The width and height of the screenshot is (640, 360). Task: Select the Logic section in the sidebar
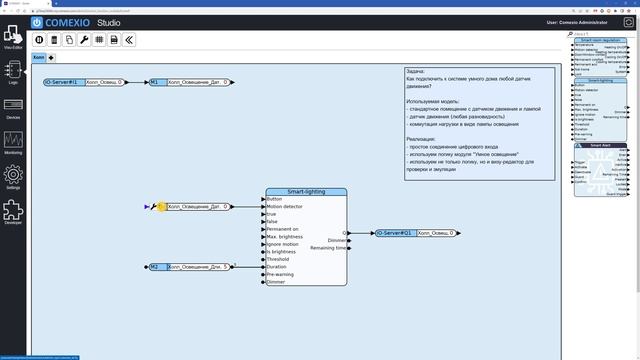click(x=13, y=72)
